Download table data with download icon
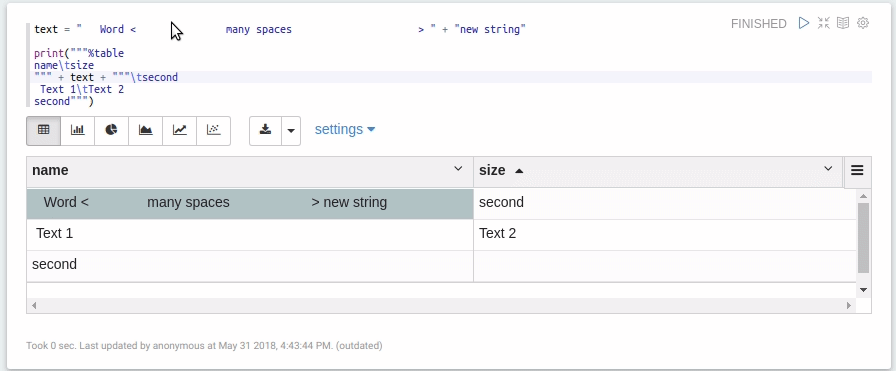Screen dimensions: 896x371 pos(265,131)
